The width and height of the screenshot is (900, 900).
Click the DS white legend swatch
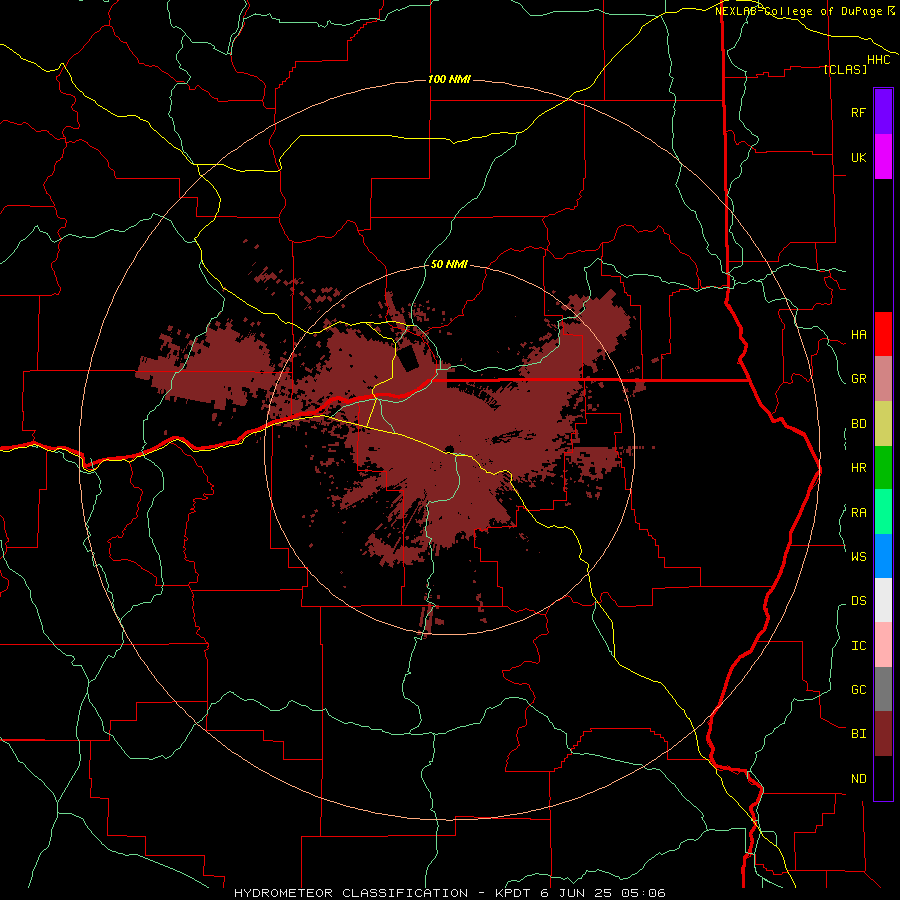click(x=883, y=600)
